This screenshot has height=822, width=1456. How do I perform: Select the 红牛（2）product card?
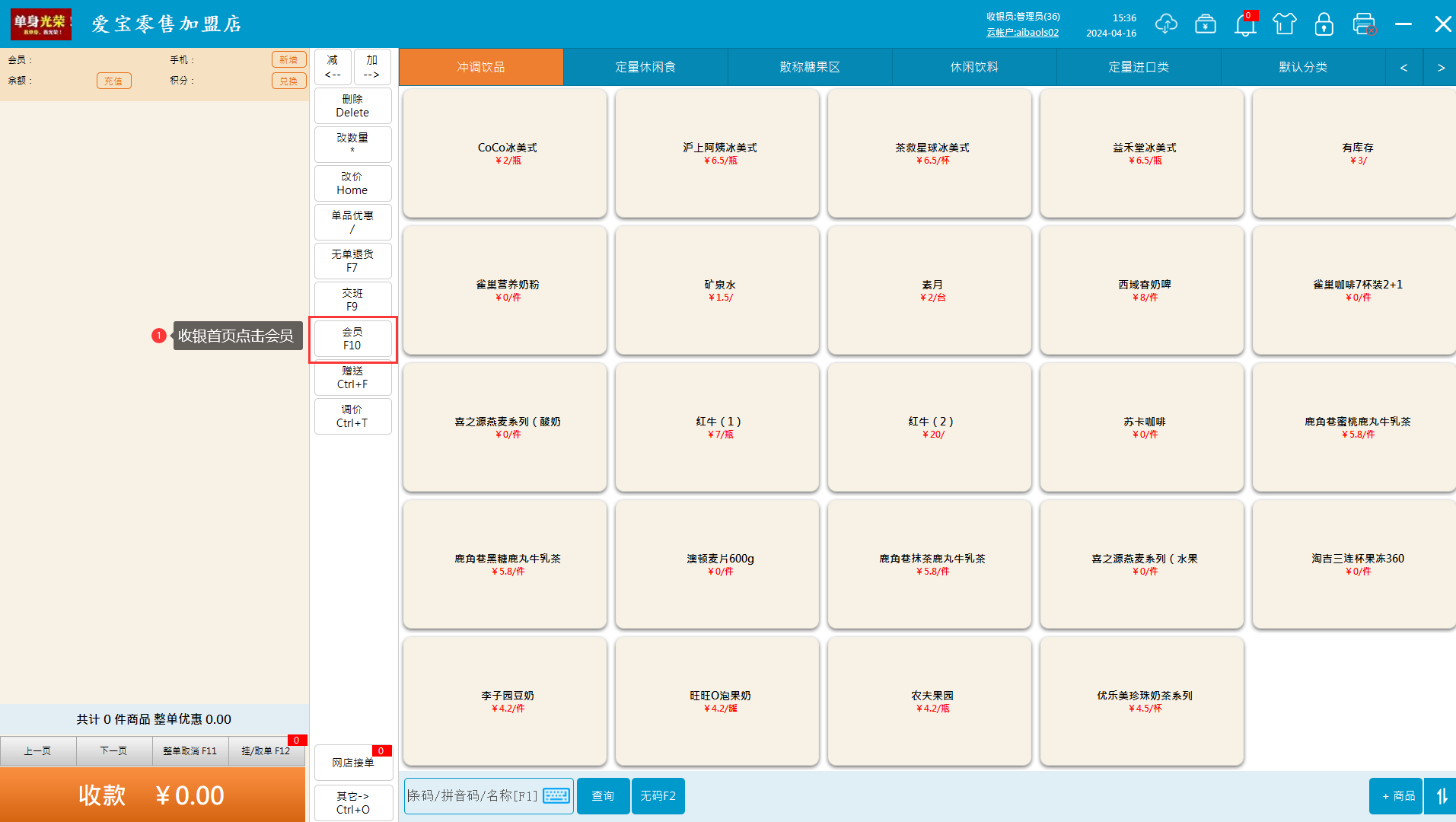929,427
